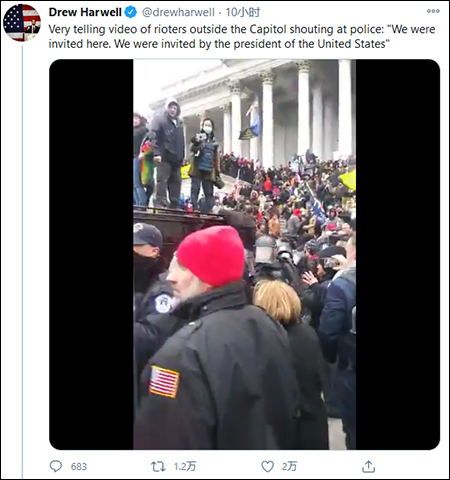Click the 683 reply count
This screenshot has height=480, width=450.
click(x=79, y=466)
